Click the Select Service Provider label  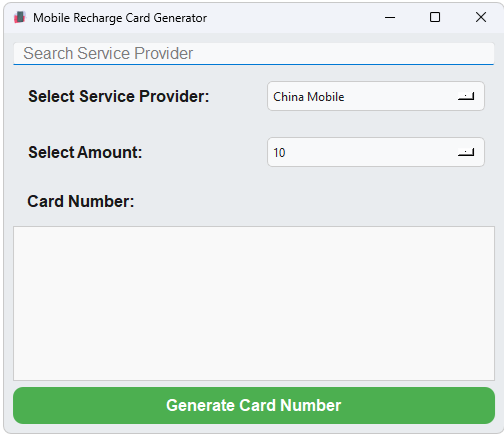(x=119, y=96)
